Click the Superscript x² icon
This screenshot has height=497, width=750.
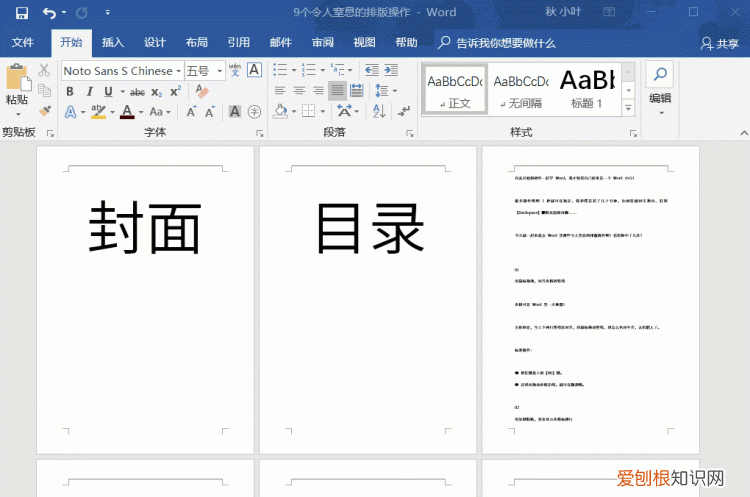click(x=175, y=91)
